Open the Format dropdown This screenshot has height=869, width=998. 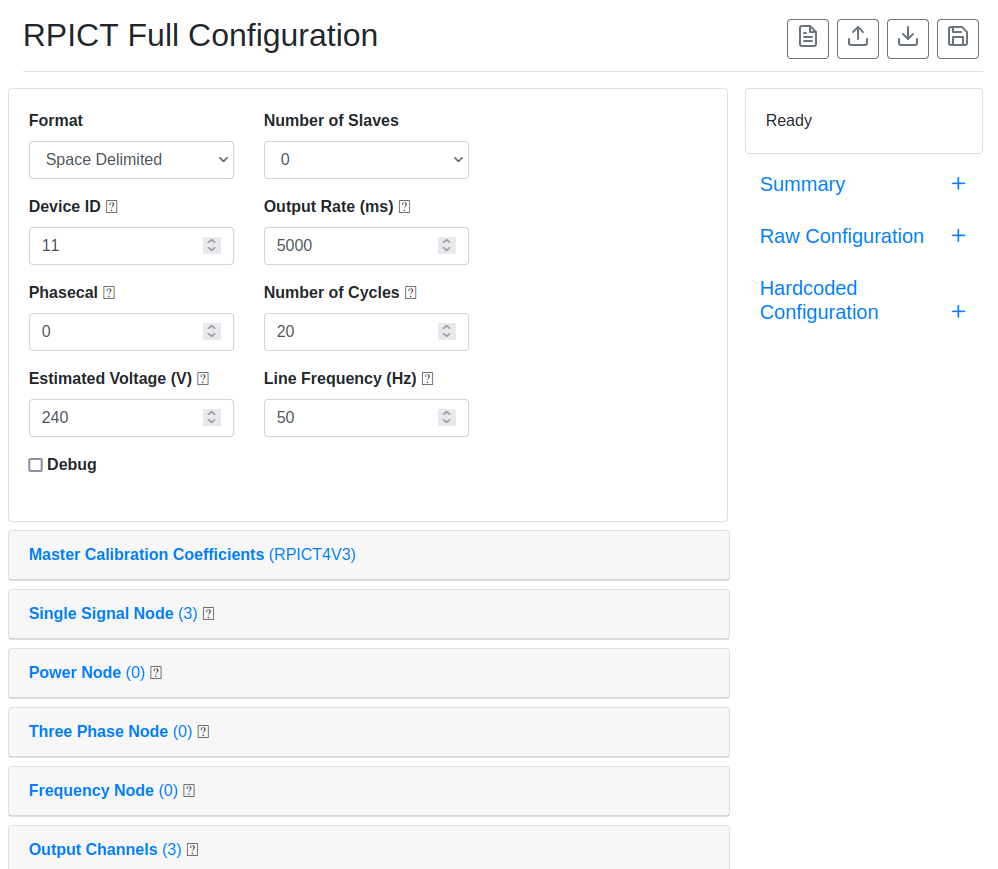point(131,160)
